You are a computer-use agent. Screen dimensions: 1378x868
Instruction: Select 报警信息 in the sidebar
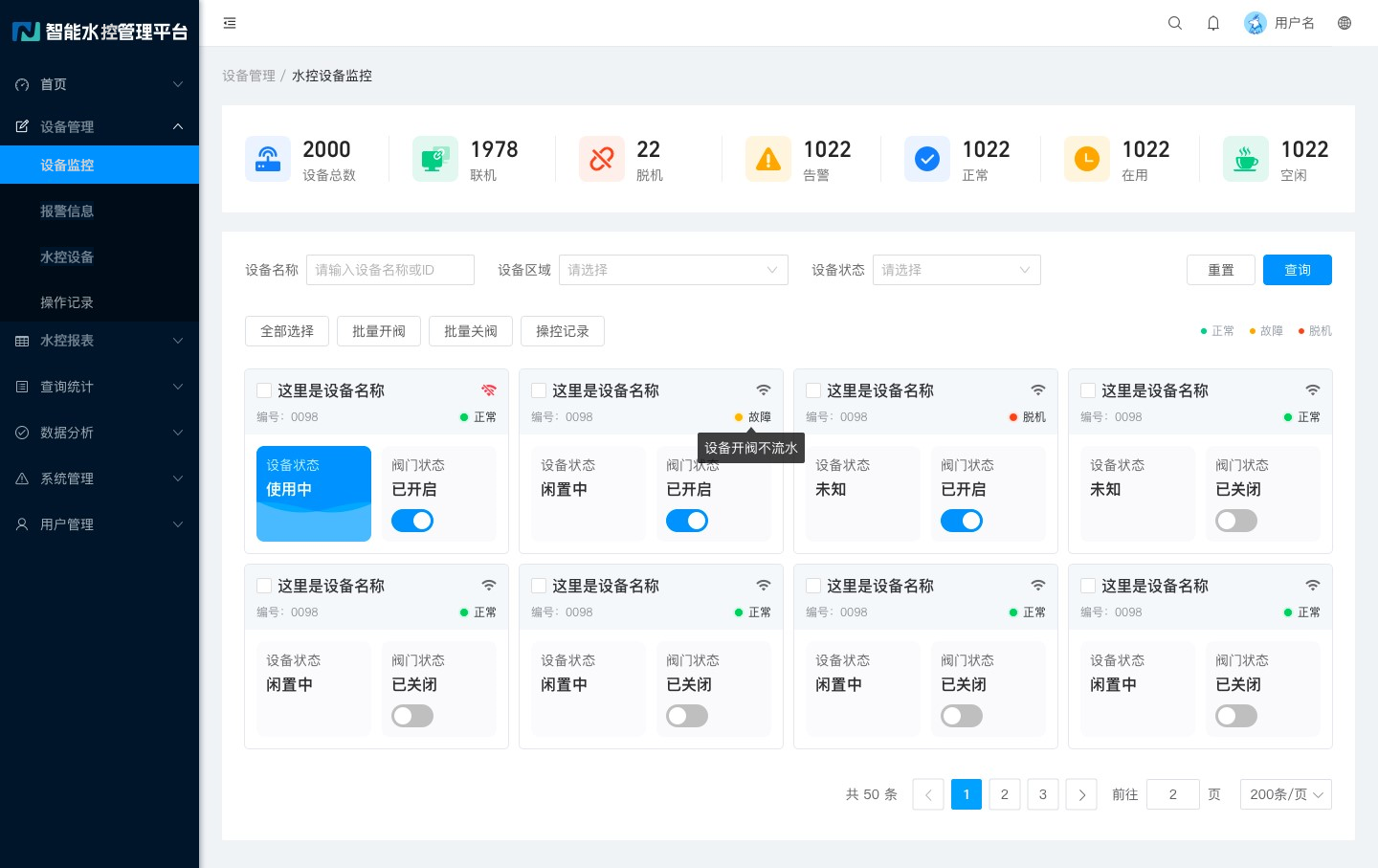pyautogui.click(x=67, y=211)
